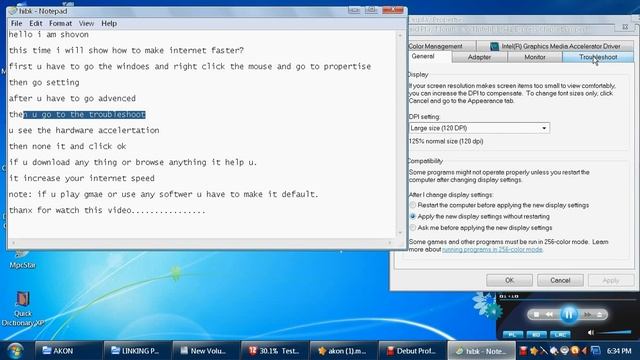Open the Intel Graphics Media Accelerator Driver tab
This screenshot has width=640, height=360.
coord(555,46)
